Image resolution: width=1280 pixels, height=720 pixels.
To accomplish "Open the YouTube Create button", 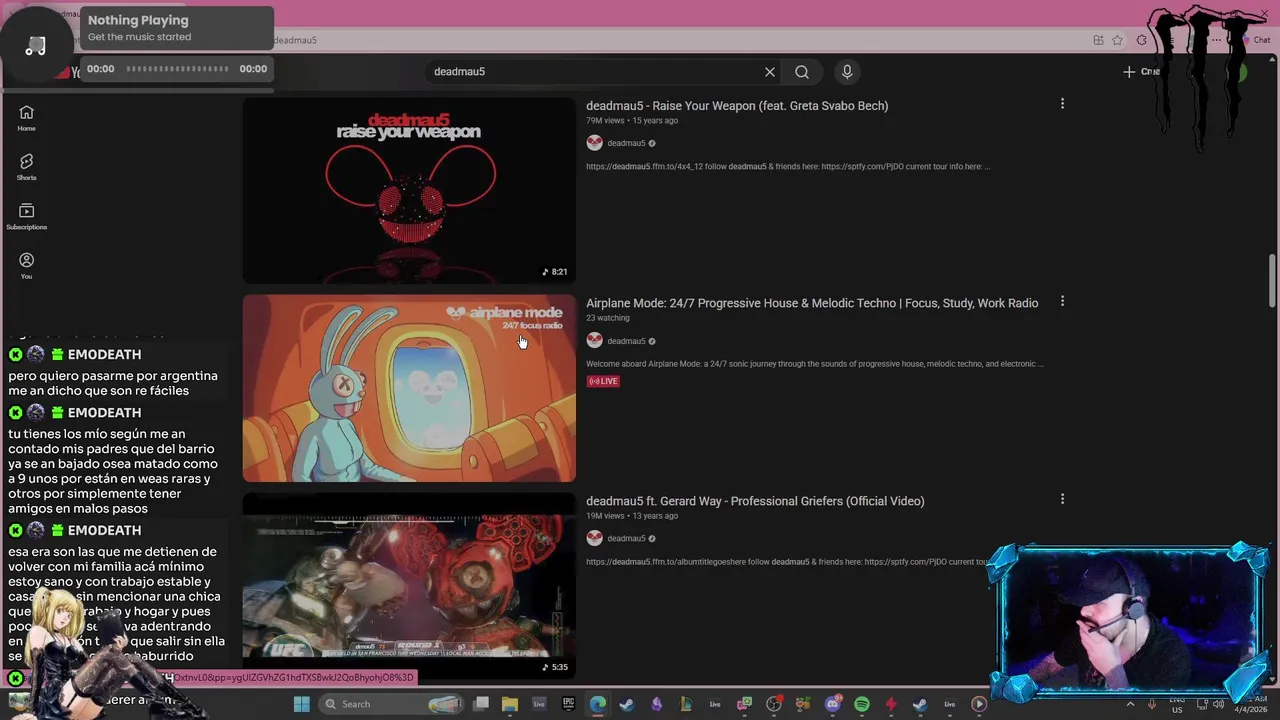I will point(1141,72).
